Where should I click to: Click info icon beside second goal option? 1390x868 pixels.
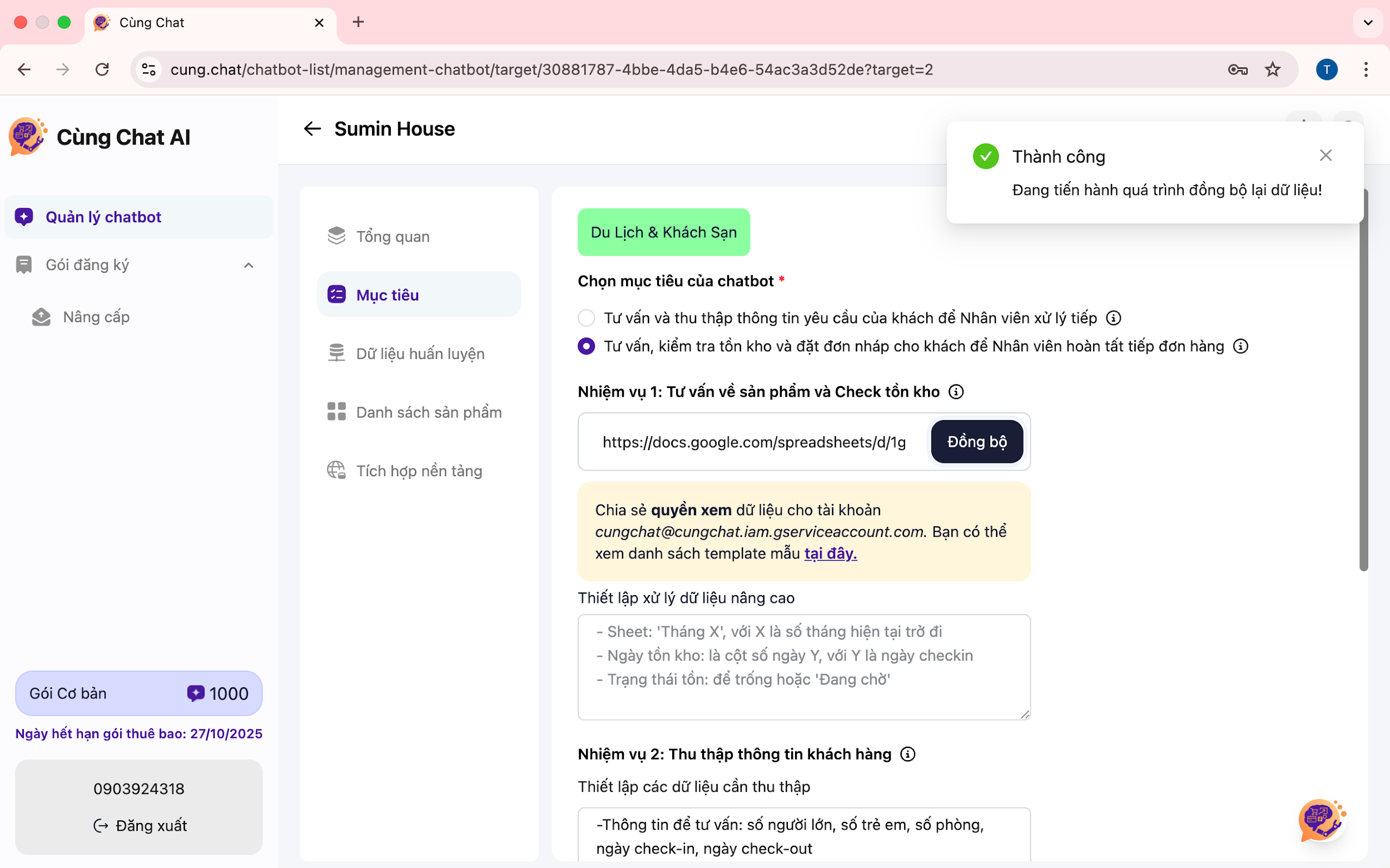(1240, 346)
